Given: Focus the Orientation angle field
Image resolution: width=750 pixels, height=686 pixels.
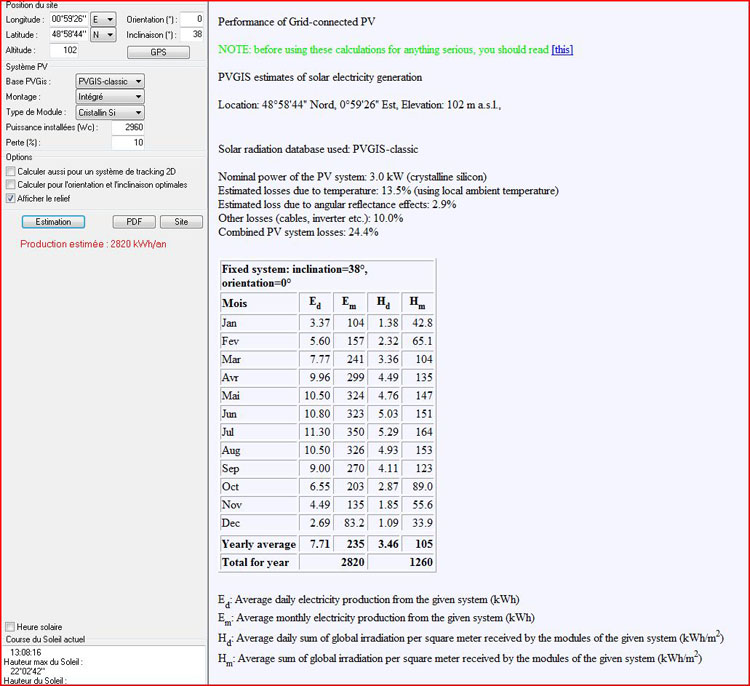Looking at the screenshot, I should [192, 19].
